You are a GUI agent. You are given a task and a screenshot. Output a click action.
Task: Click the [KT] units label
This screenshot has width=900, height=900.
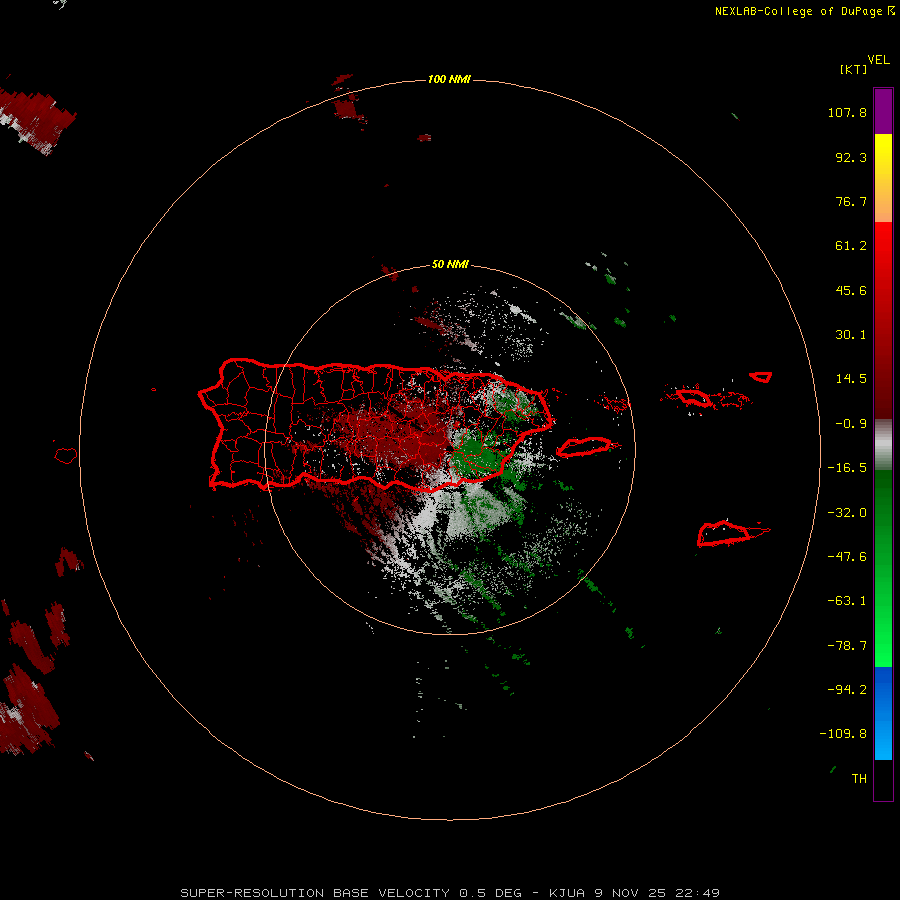pos(854,69)
